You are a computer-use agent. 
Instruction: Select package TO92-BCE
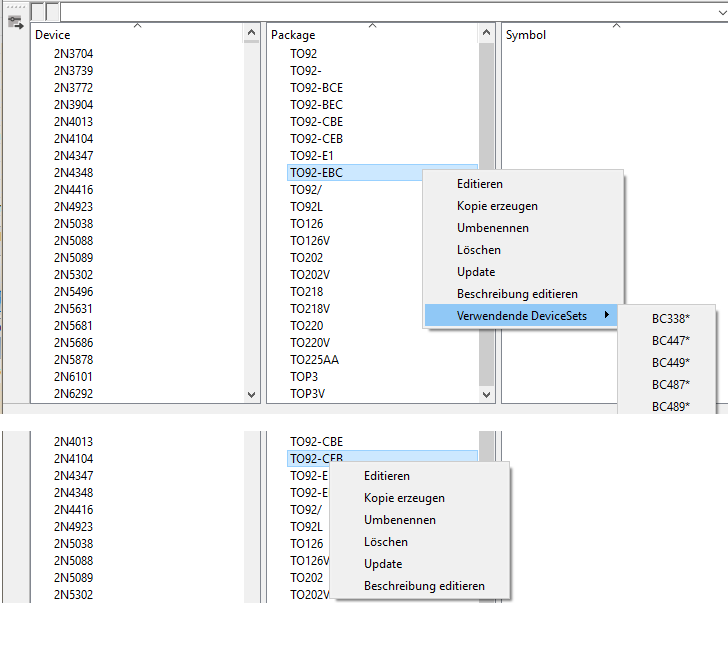317,88
